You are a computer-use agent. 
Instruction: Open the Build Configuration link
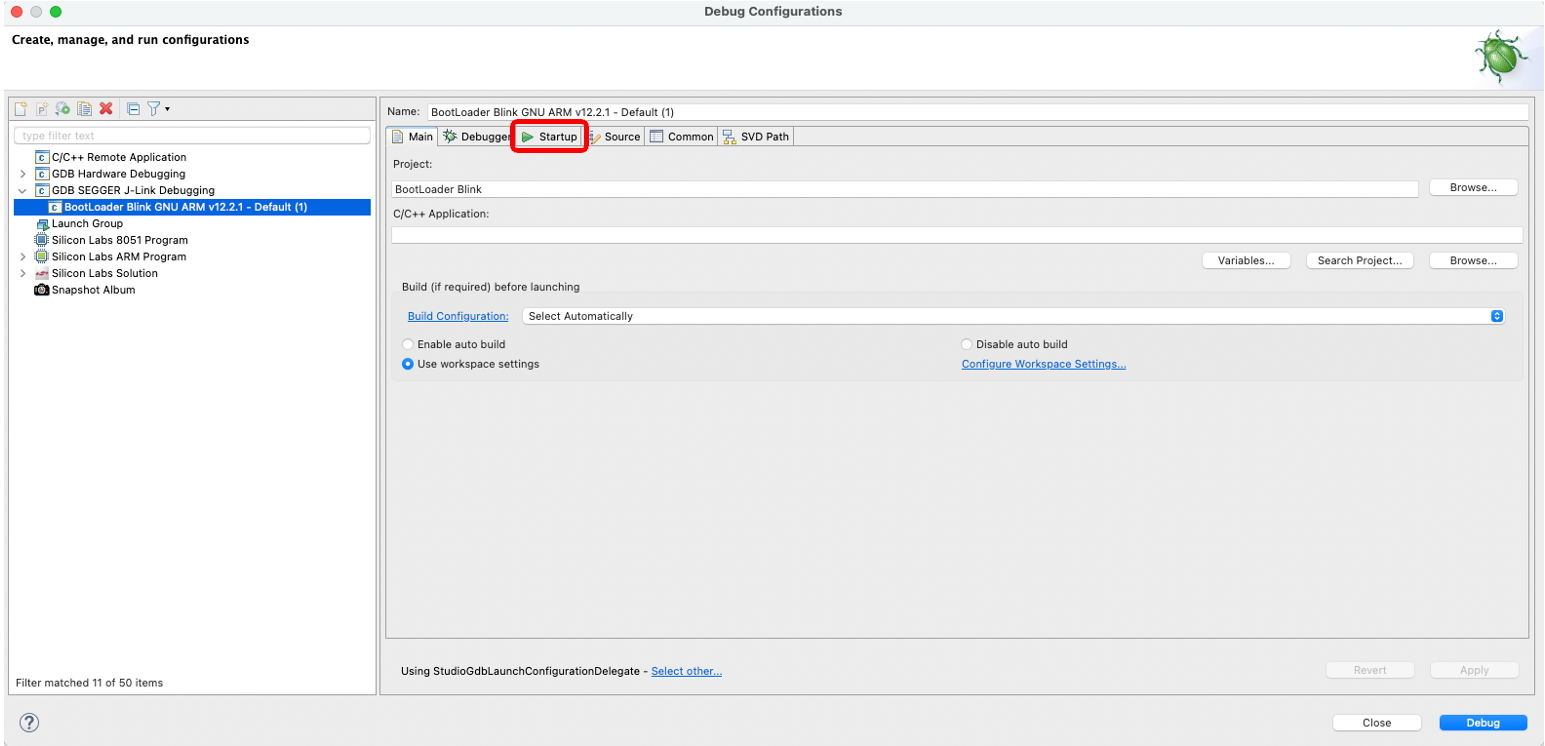point(458,316)
